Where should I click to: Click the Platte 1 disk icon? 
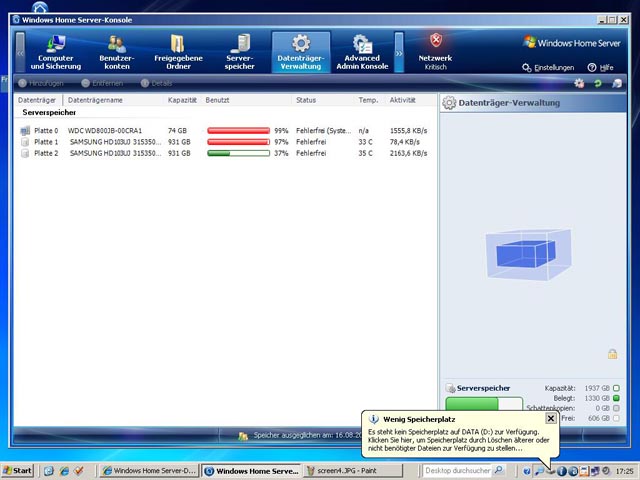point(25,142)
